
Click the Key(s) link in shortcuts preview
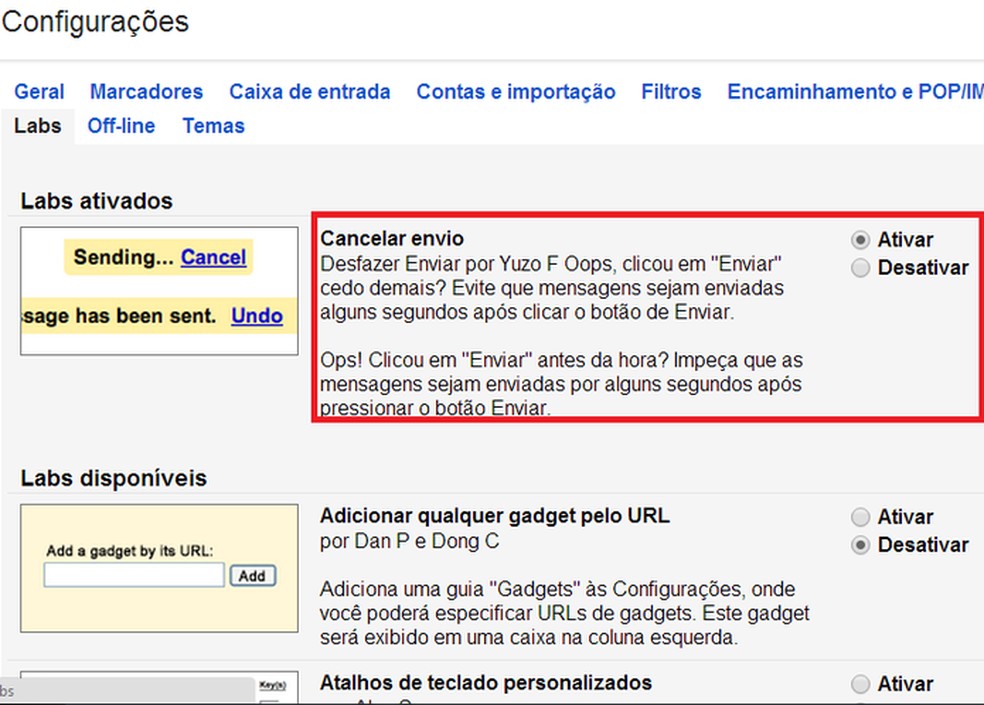coord(274,687)
